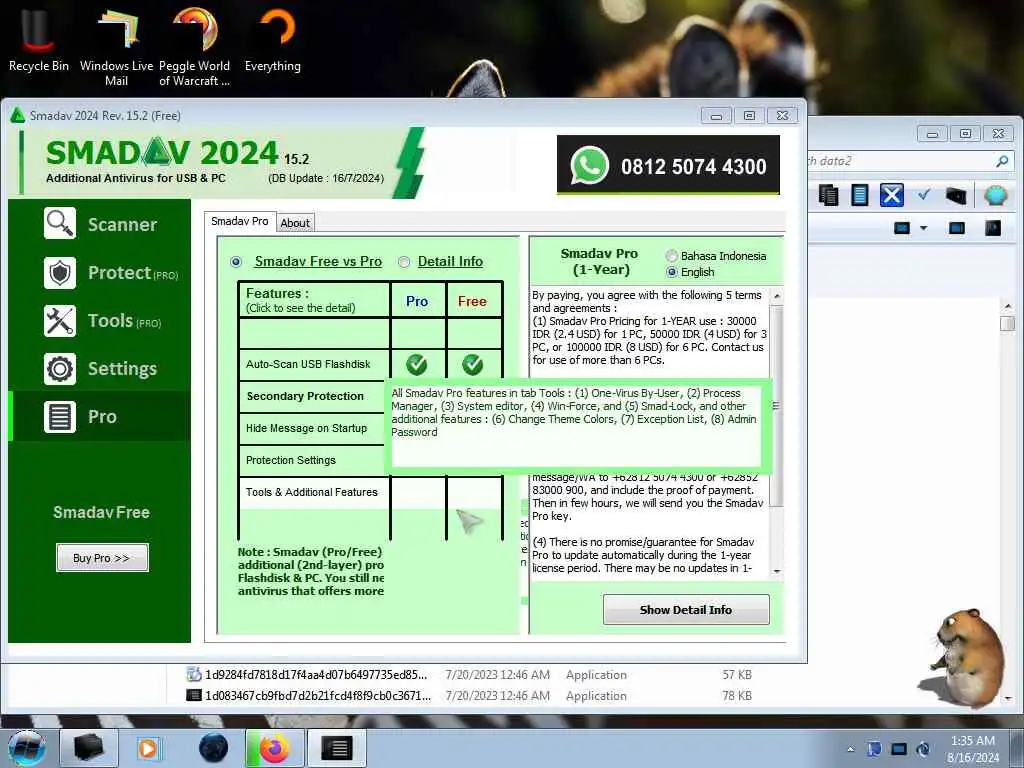
Task: Click Hide Message on Startup feature row
Action: [x=314, y=428]
